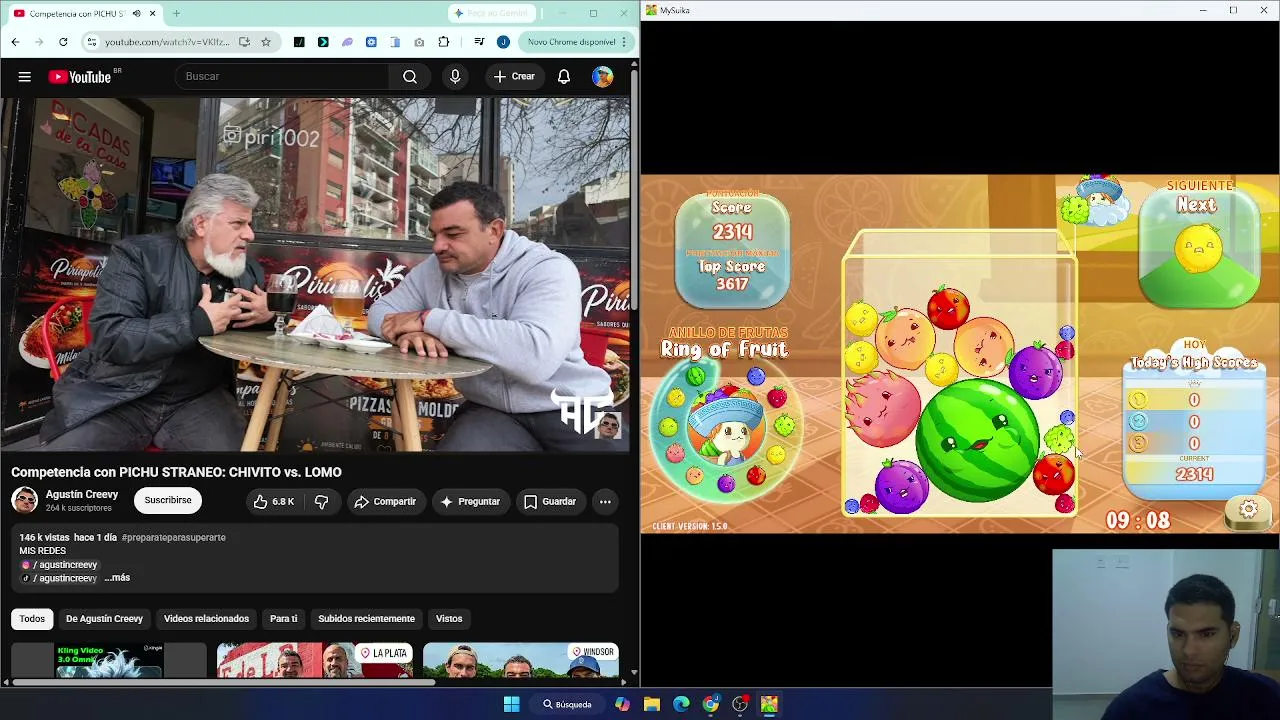Click the video title Competencia con PICHU STRANEO

point(176,472)
